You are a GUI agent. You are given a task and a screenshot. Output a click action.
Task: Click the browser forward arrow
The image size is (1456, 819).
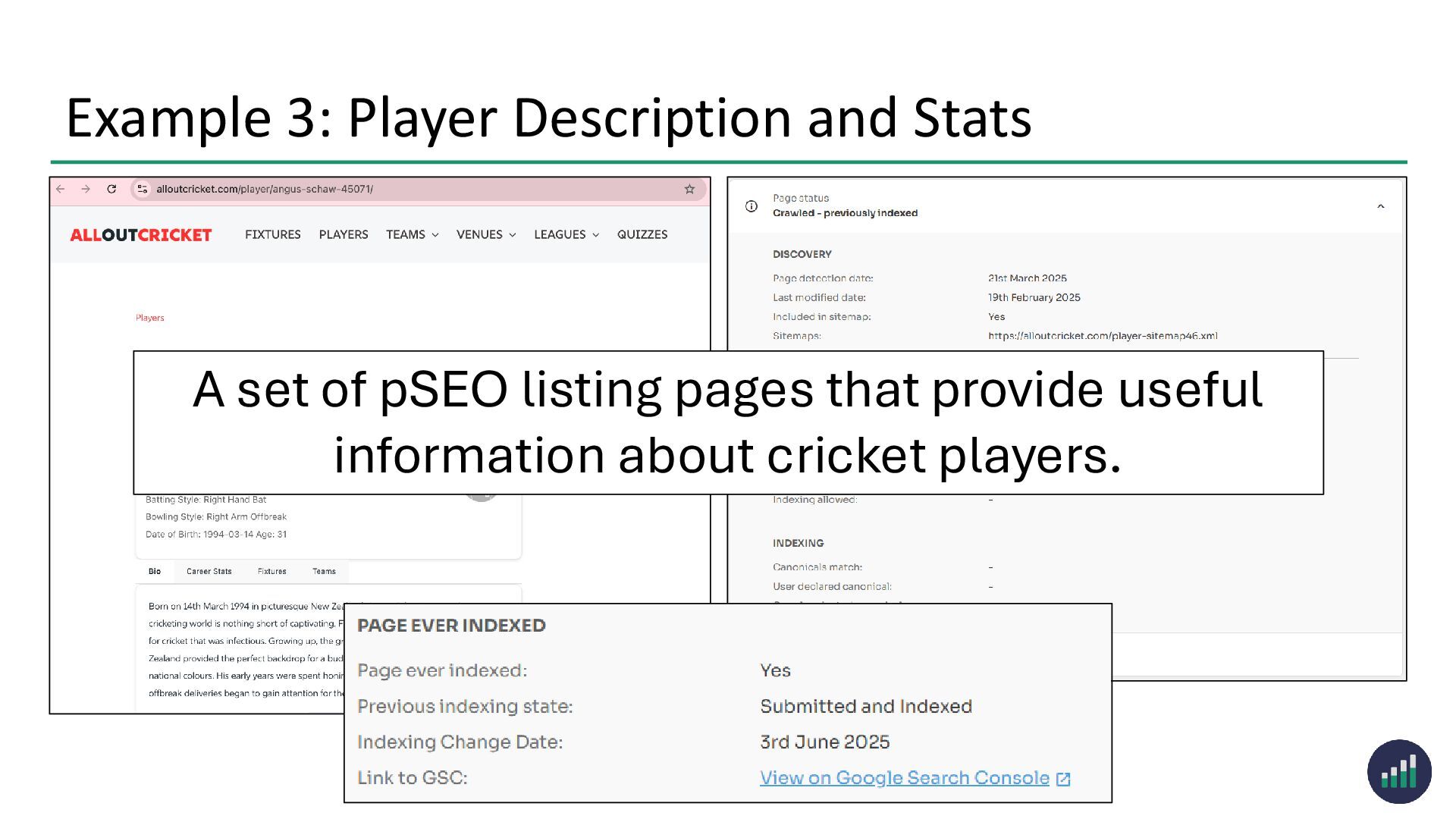pos(86,190)
